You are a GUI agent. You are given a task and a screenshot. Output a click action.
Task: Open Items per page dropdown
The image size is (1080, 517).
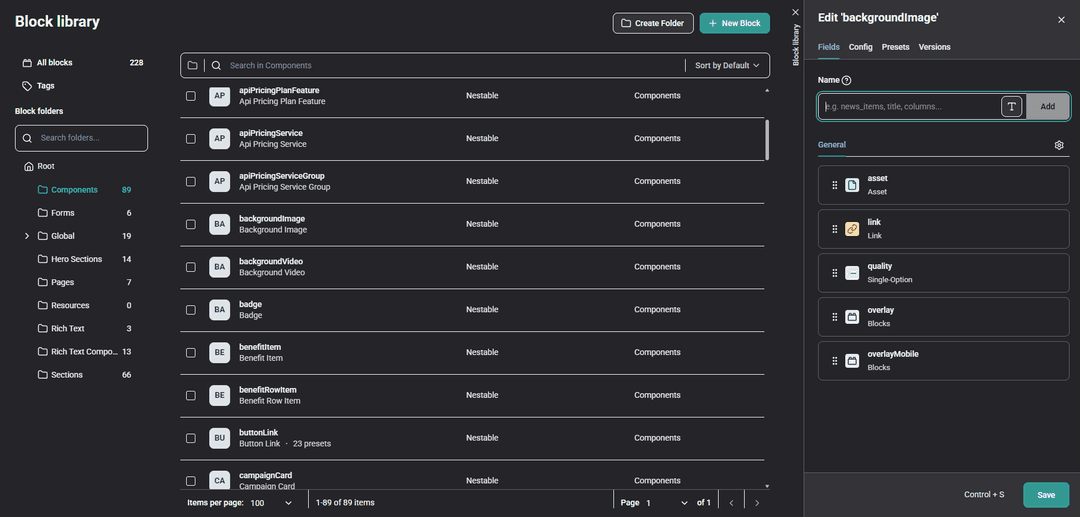271,503
